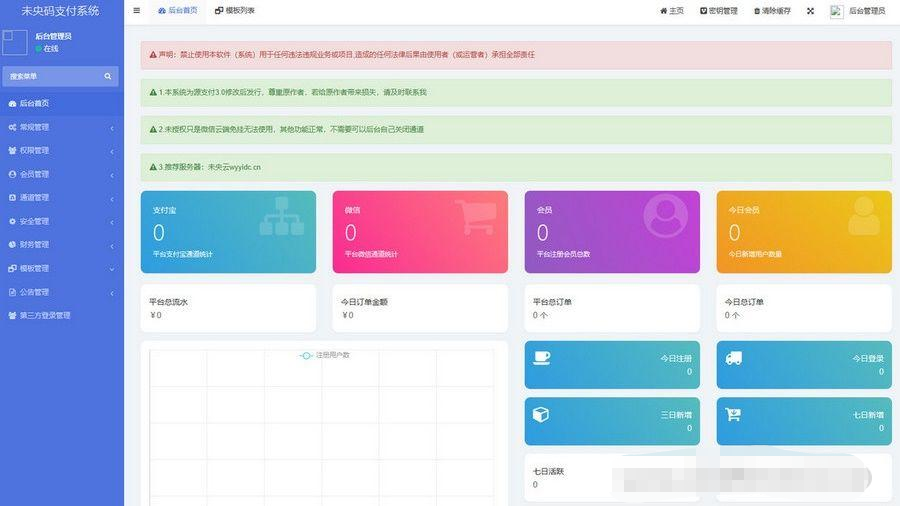This screenshot has width=900, height=506.
Task: Click the truck icon on 今日登录
Action: (x=734, y=358)
